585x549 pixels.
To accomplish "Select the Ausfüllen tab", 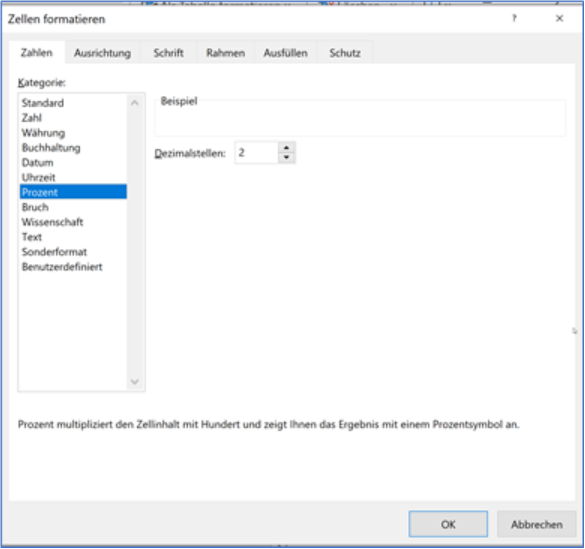I will 286,53.
